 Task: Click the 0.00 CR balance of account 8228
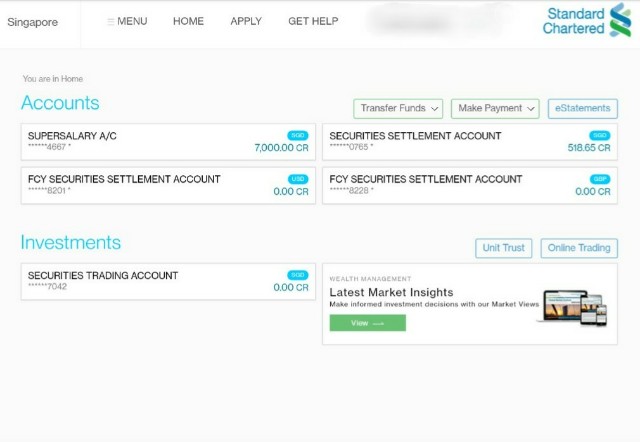(x=593, y=191)
